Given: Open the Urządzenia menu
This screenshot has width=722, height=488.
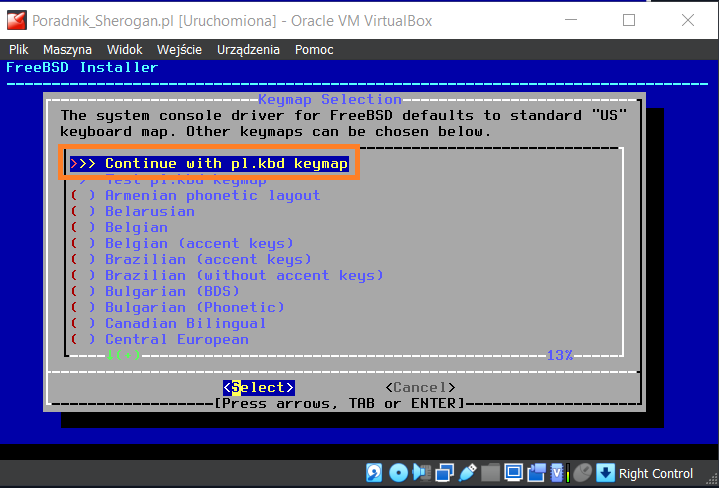Looking at the screenshot, I should [248, 49].
